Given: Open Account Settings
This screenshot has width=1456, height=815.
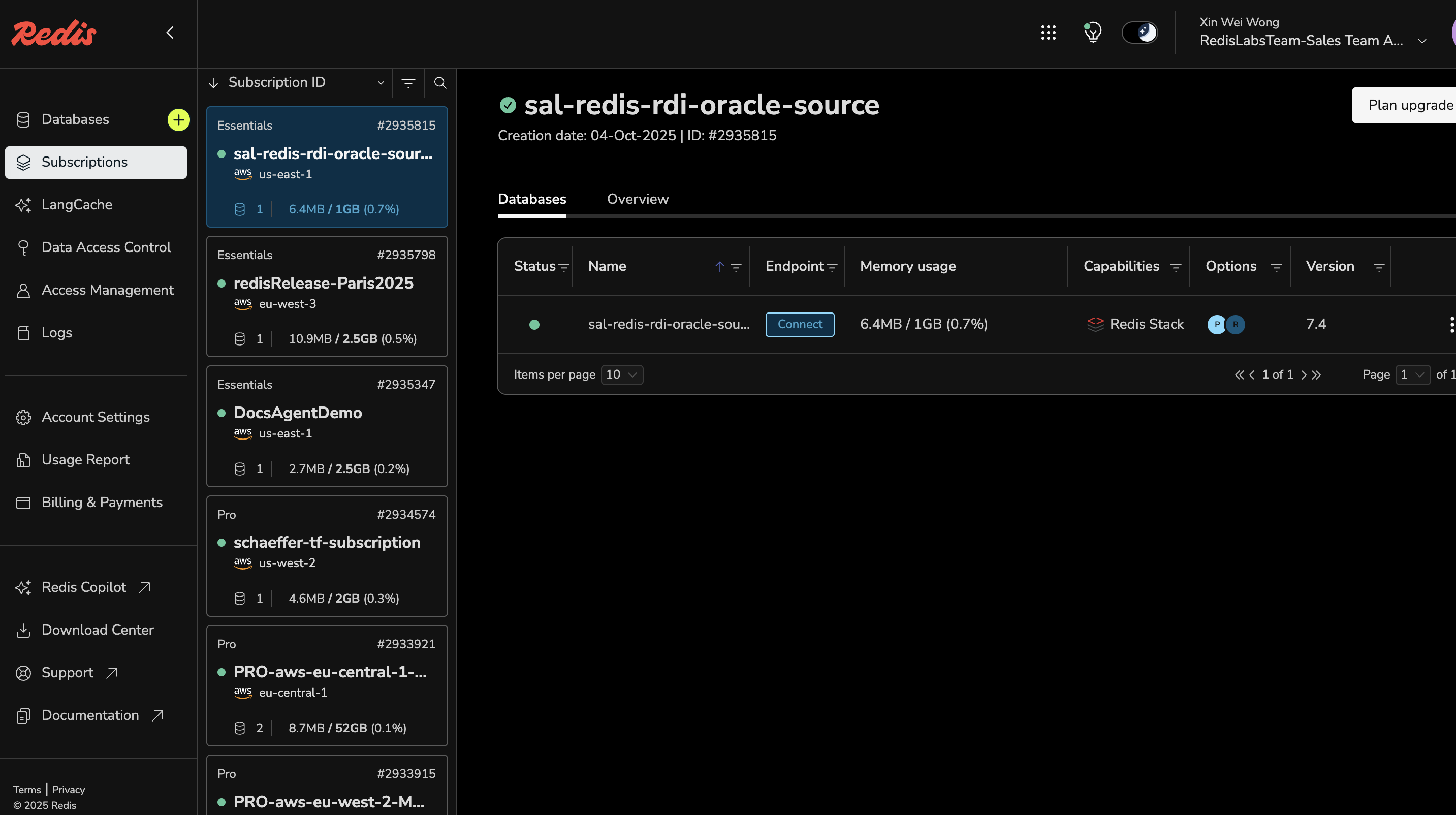Looking at the screenshot, I should [x=96, y=417].
